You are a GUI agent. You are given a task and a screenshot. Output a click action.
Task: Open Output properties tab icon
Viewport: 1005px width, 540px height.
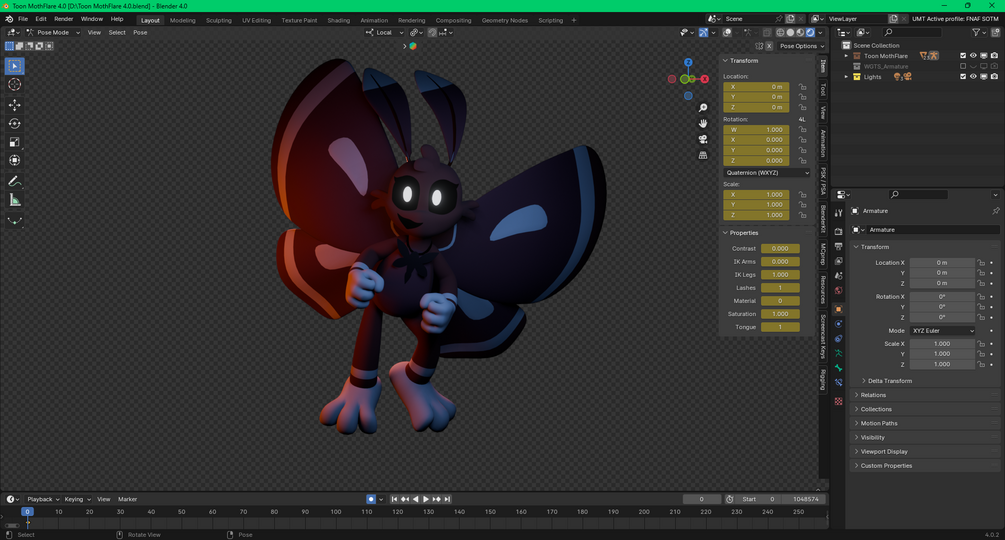[x=838, y=246]
